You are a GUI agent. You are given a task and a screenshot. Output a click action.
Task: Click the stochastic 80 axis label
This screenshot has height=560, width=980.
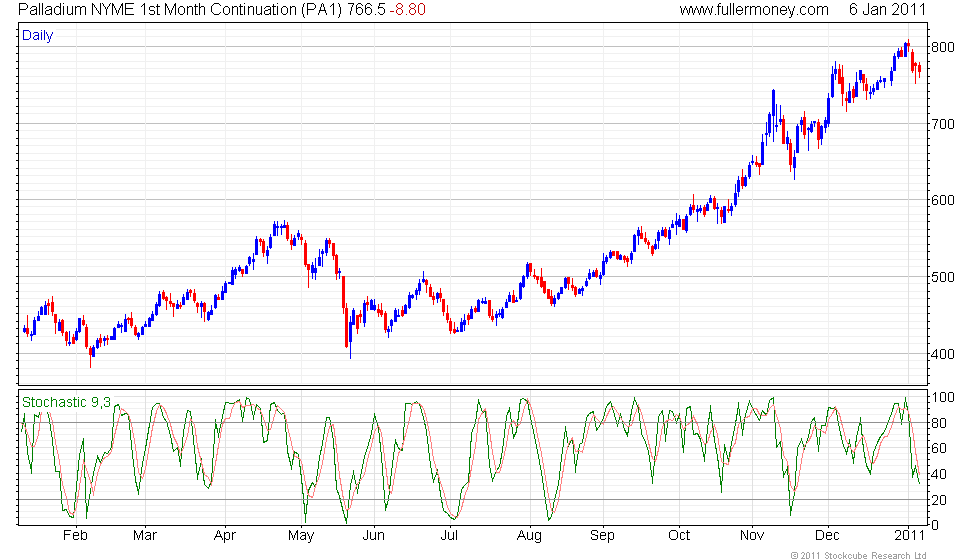coord(939,423)
